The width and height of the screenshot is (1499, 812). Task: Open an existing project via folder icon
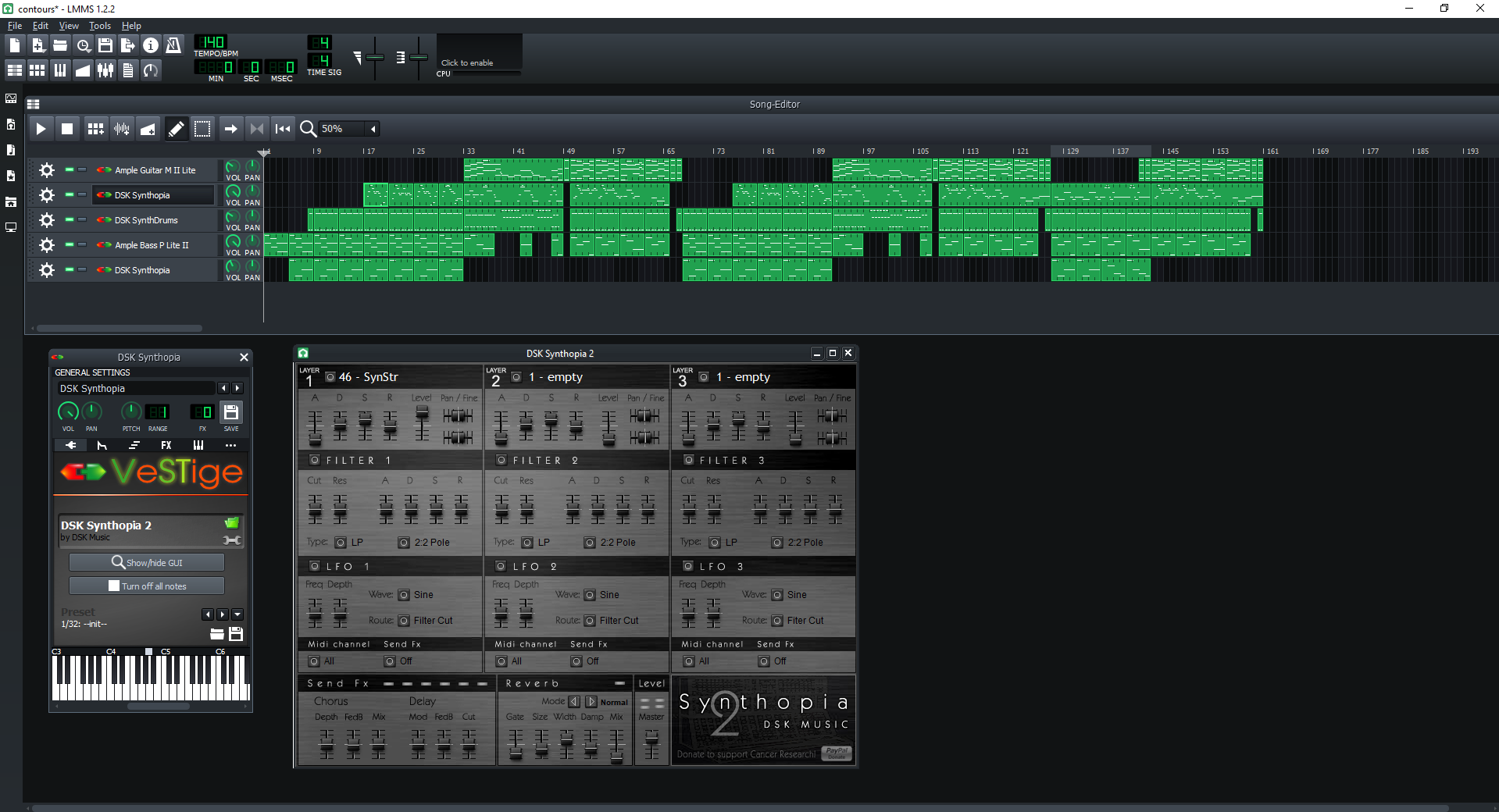60,45
